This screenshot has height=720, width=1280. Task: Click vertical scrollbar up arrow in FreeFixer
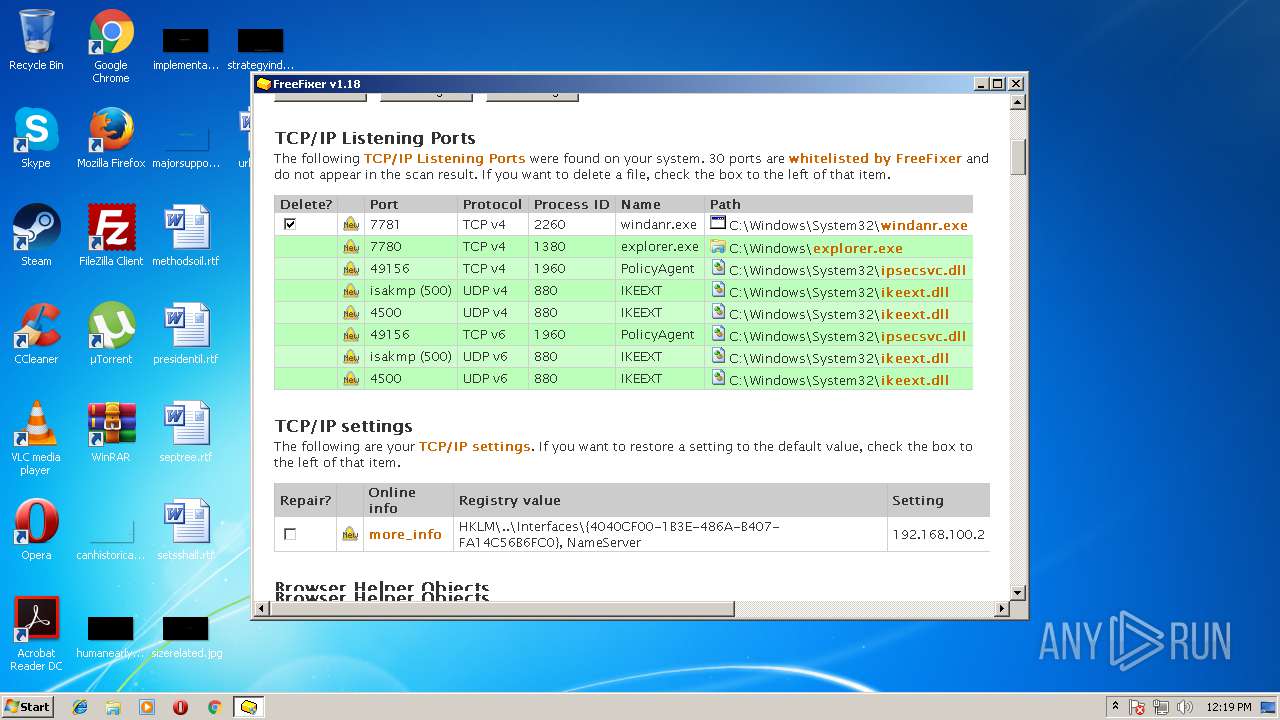click(x=1018, y=102)
